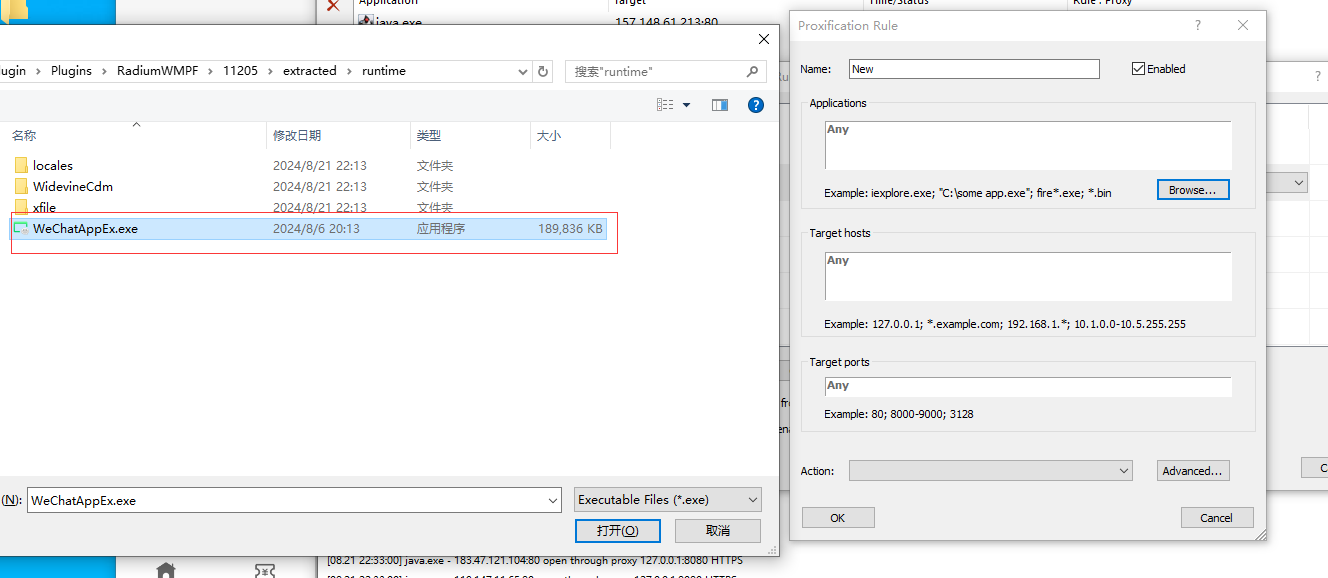
Task: Click the Browse... button
Action: pyautogui.click(x=1193, y=189)
